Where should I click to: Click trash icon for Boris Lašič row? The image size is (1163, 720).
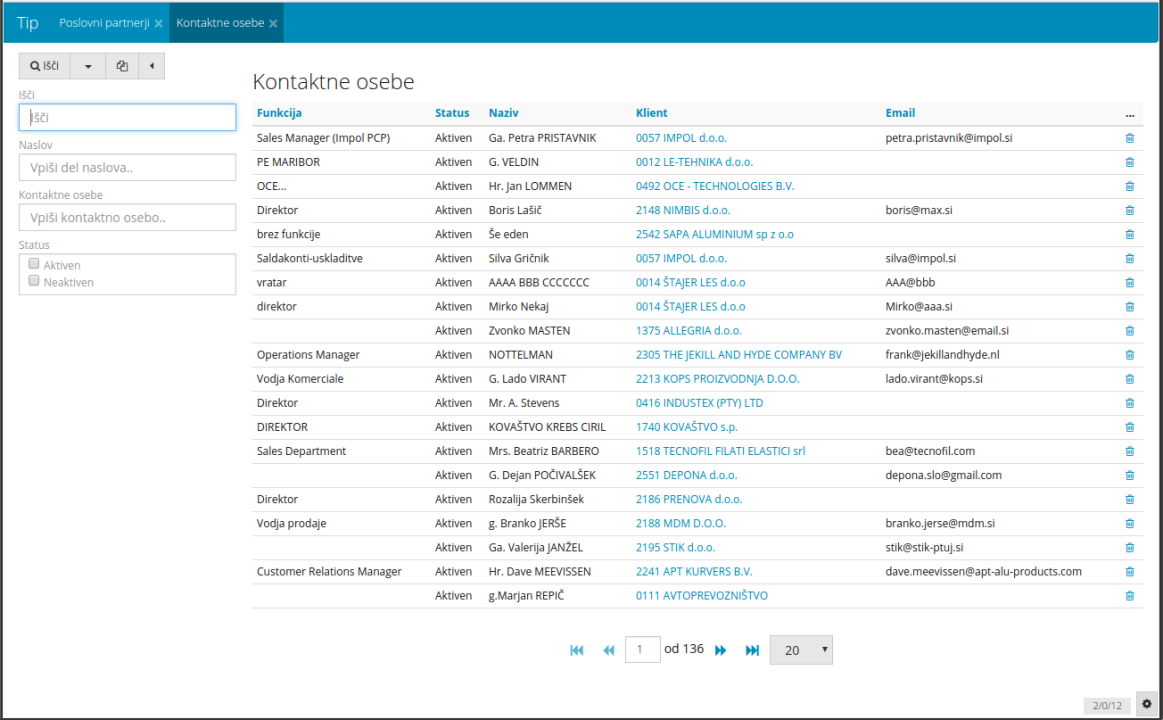[x=1129, y=210]
